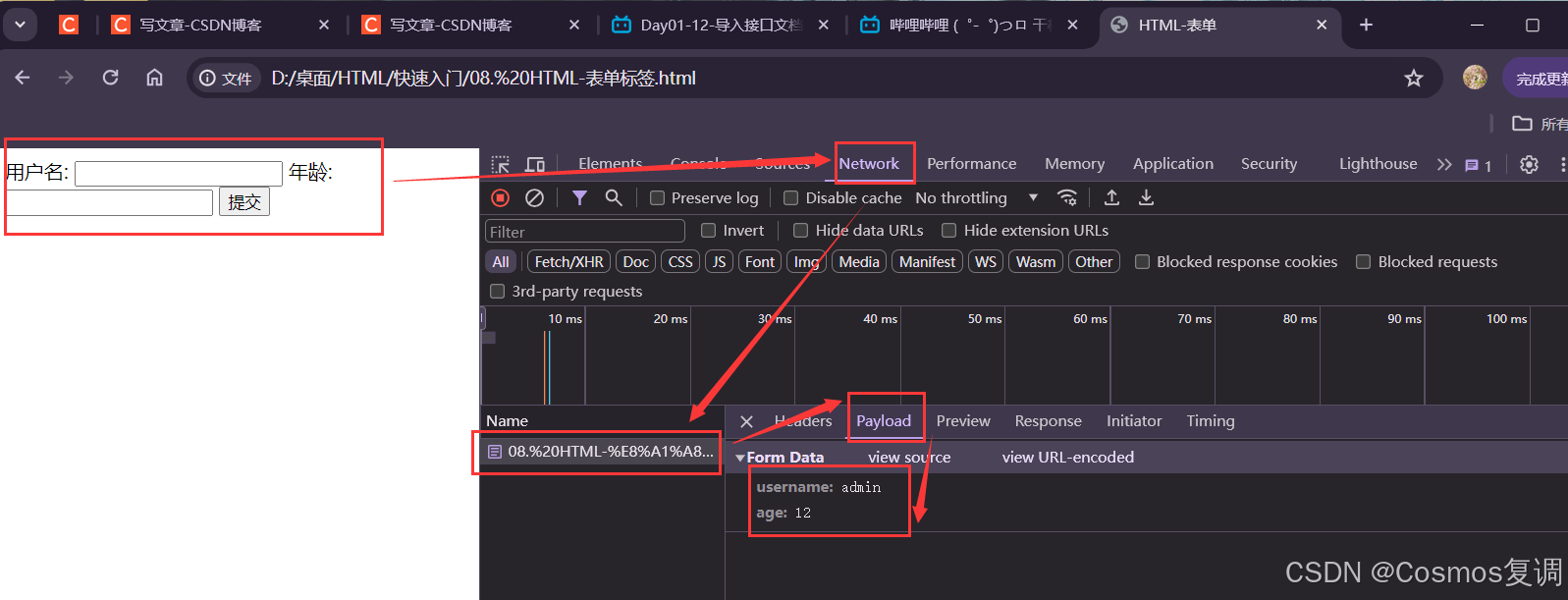Open the issues counter badge
Screen dimensions: 1568x600
click(x=1478, y=165)
